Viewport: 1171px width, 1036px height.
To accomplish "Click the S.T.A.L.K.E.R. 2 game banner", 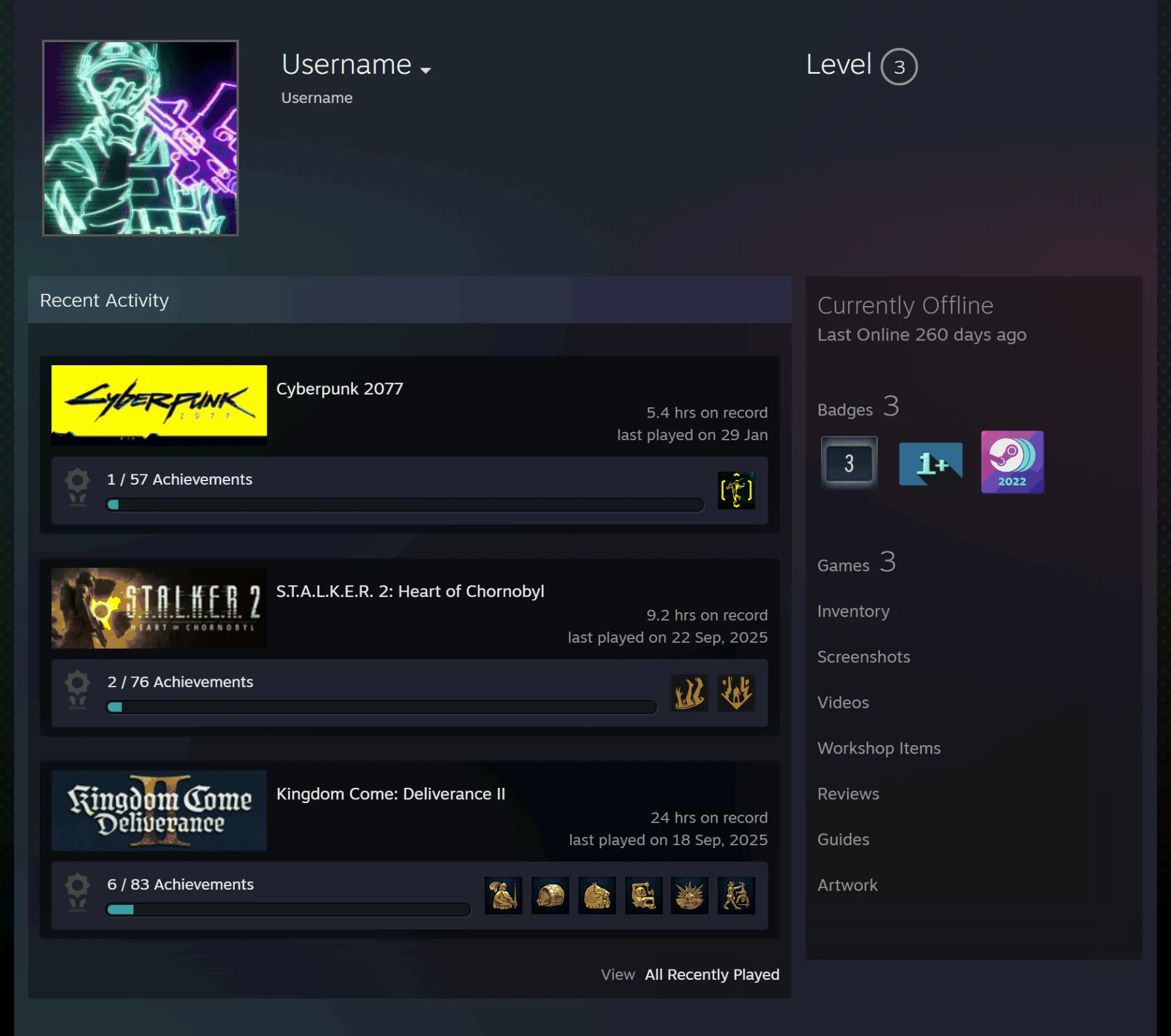I will pos(159,608).
